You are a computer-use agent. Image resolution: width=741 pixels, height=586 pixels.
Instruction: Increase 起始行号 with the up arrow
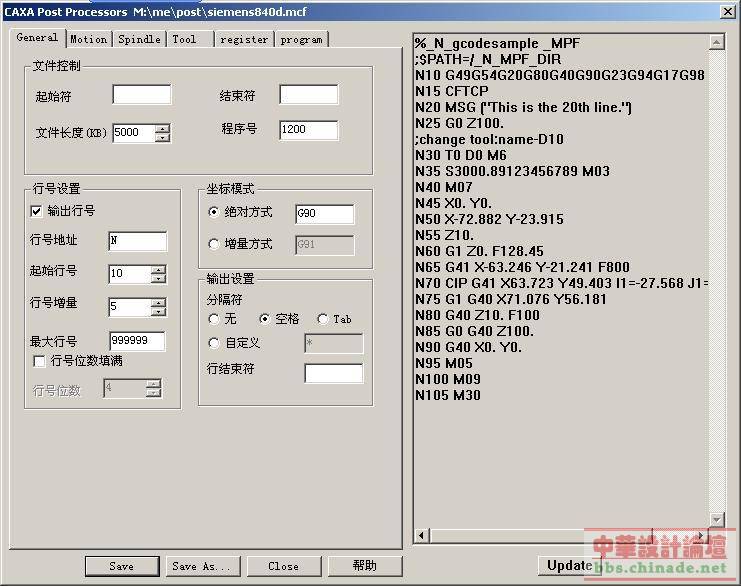[158, 270]
